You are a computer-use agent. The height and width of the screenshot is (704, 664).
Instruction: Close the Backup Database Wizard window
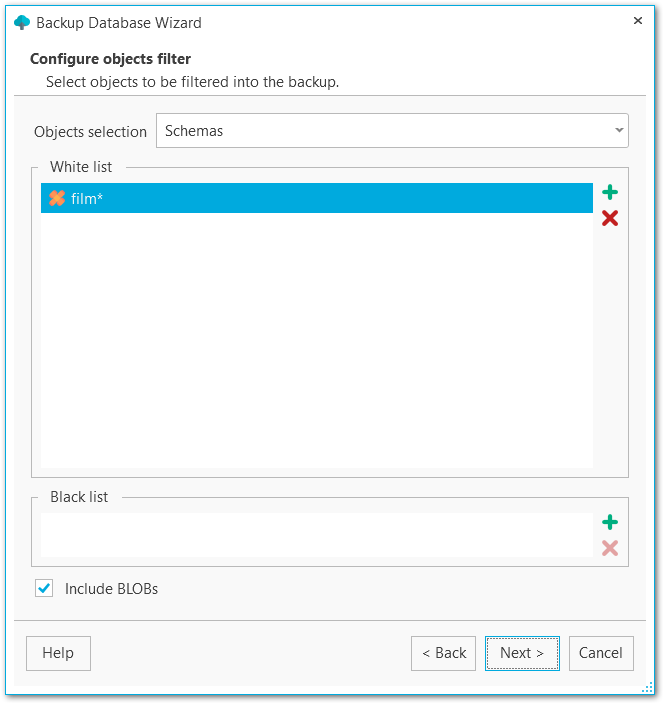click(x=638, y=21)
